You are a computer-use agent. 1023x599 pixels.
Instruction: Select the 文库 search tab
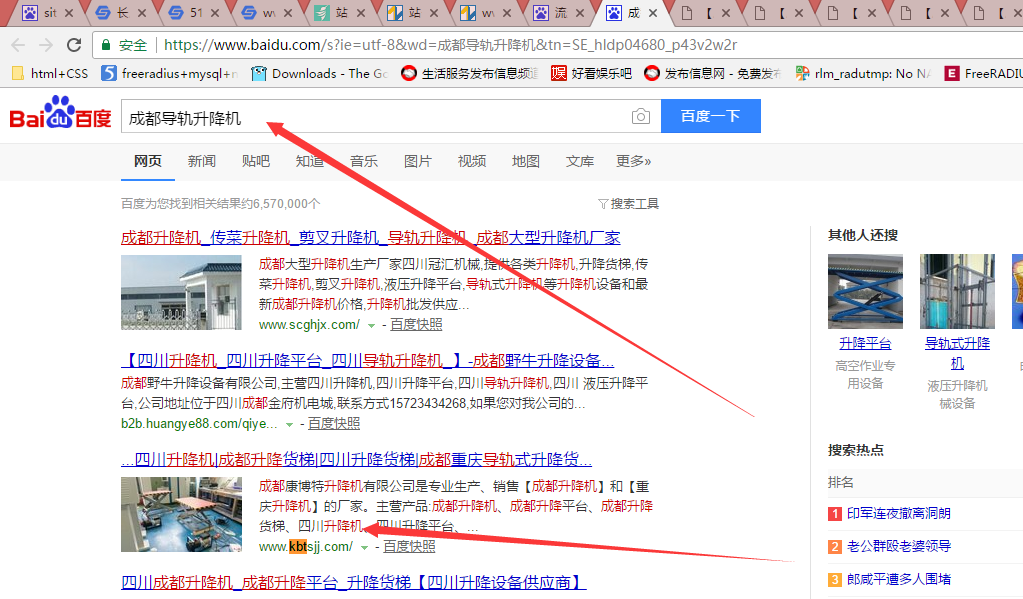coord(580,161)
